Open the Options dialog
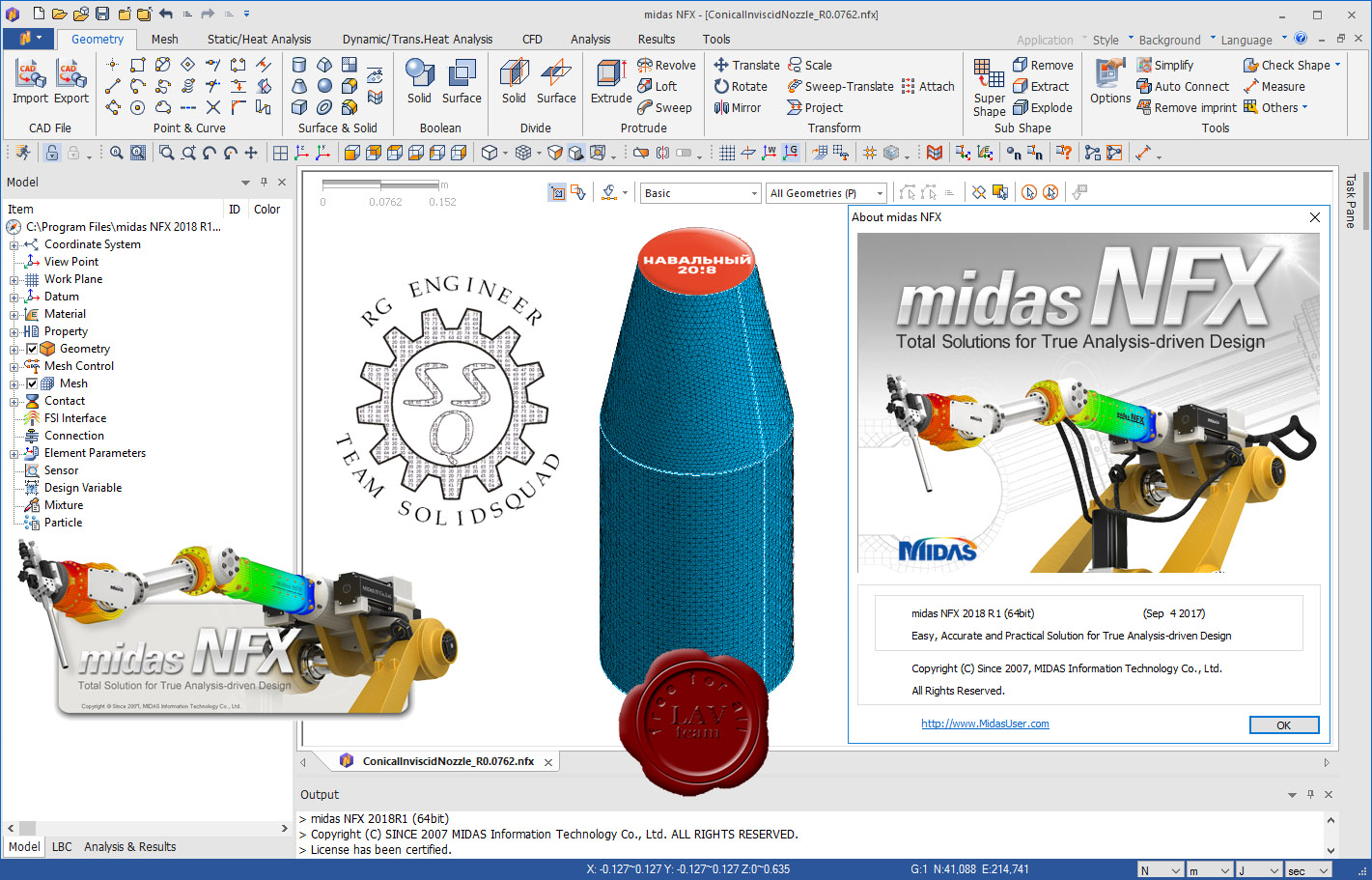 [x=1110, y=82]
